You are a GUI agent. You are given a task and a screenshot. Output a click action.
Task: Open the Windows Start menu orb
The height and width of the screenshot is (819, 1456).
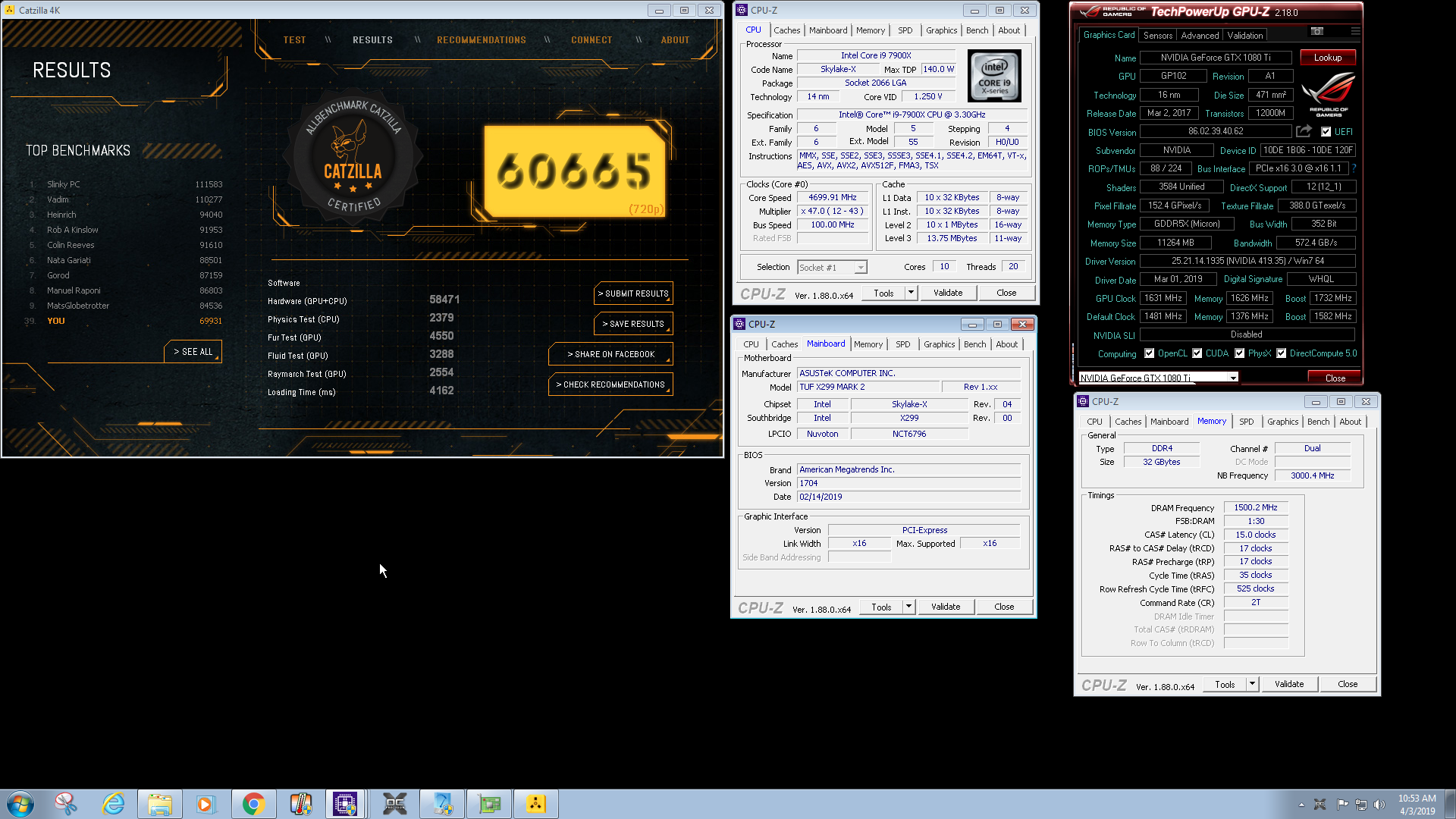(x=20, y=804)
